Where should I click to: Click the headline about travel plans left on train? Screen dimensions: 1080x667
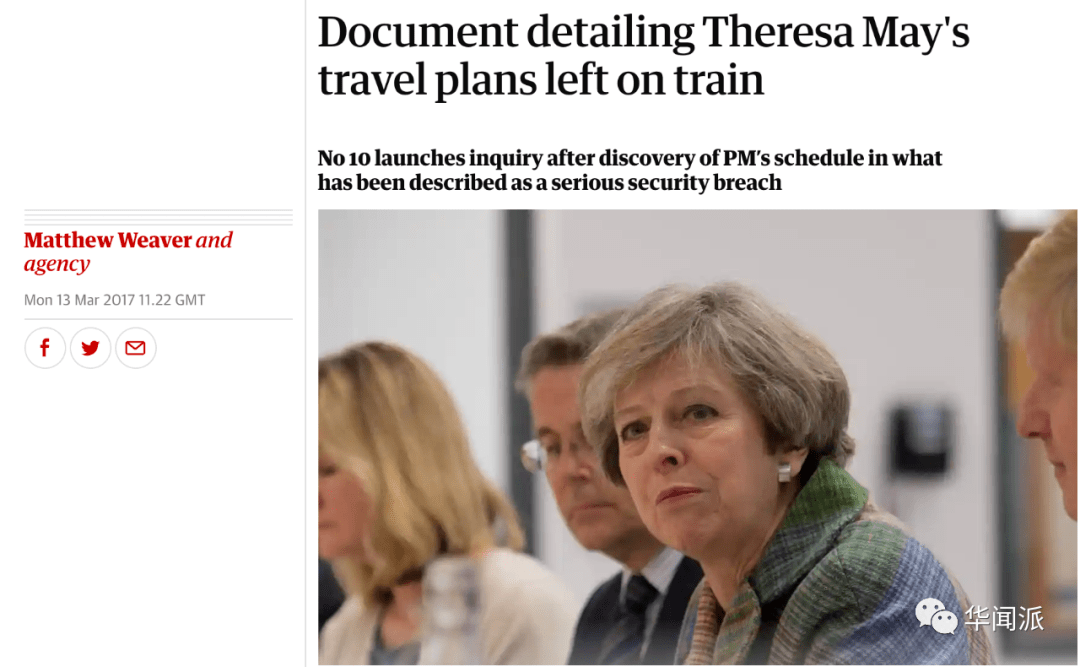[x=643, y=55]
